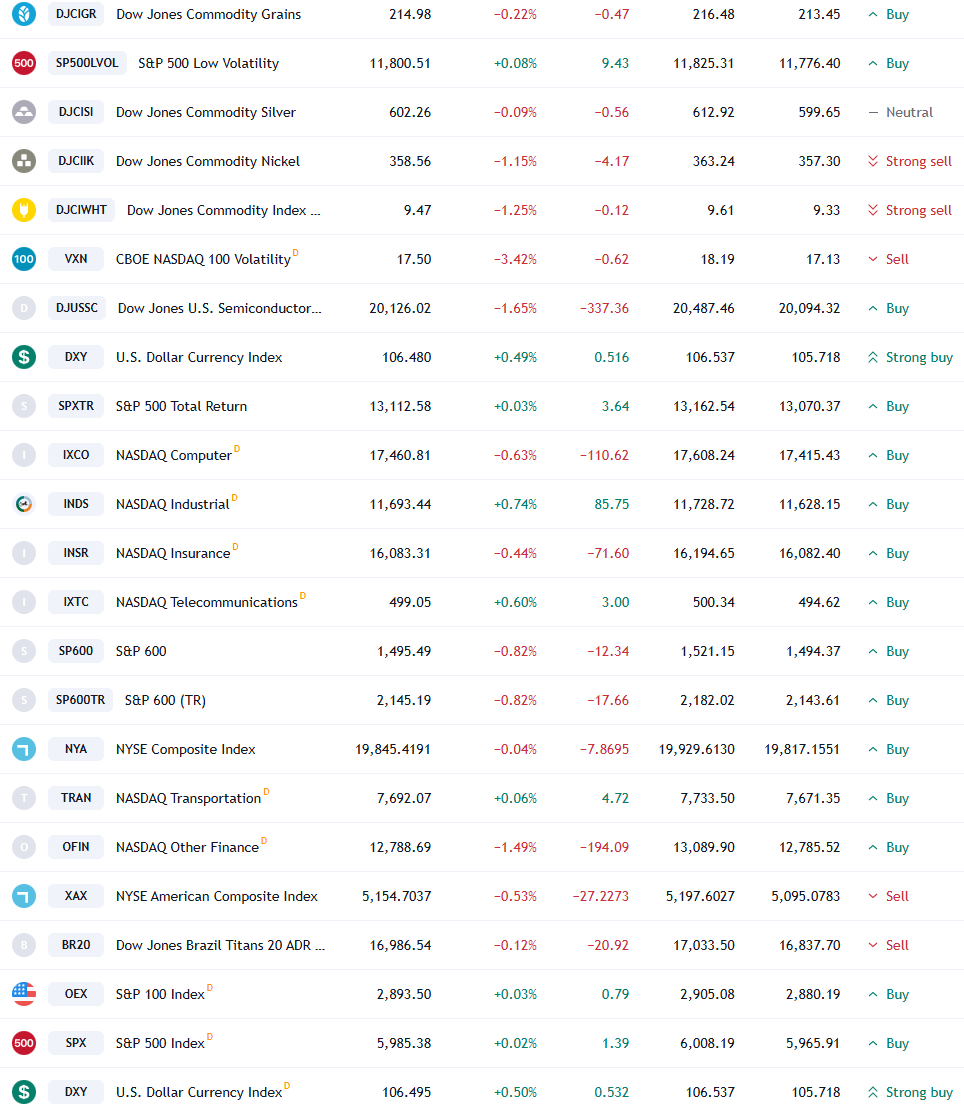Click the OEX US flag logo
964x1105 pixels.
24,994
